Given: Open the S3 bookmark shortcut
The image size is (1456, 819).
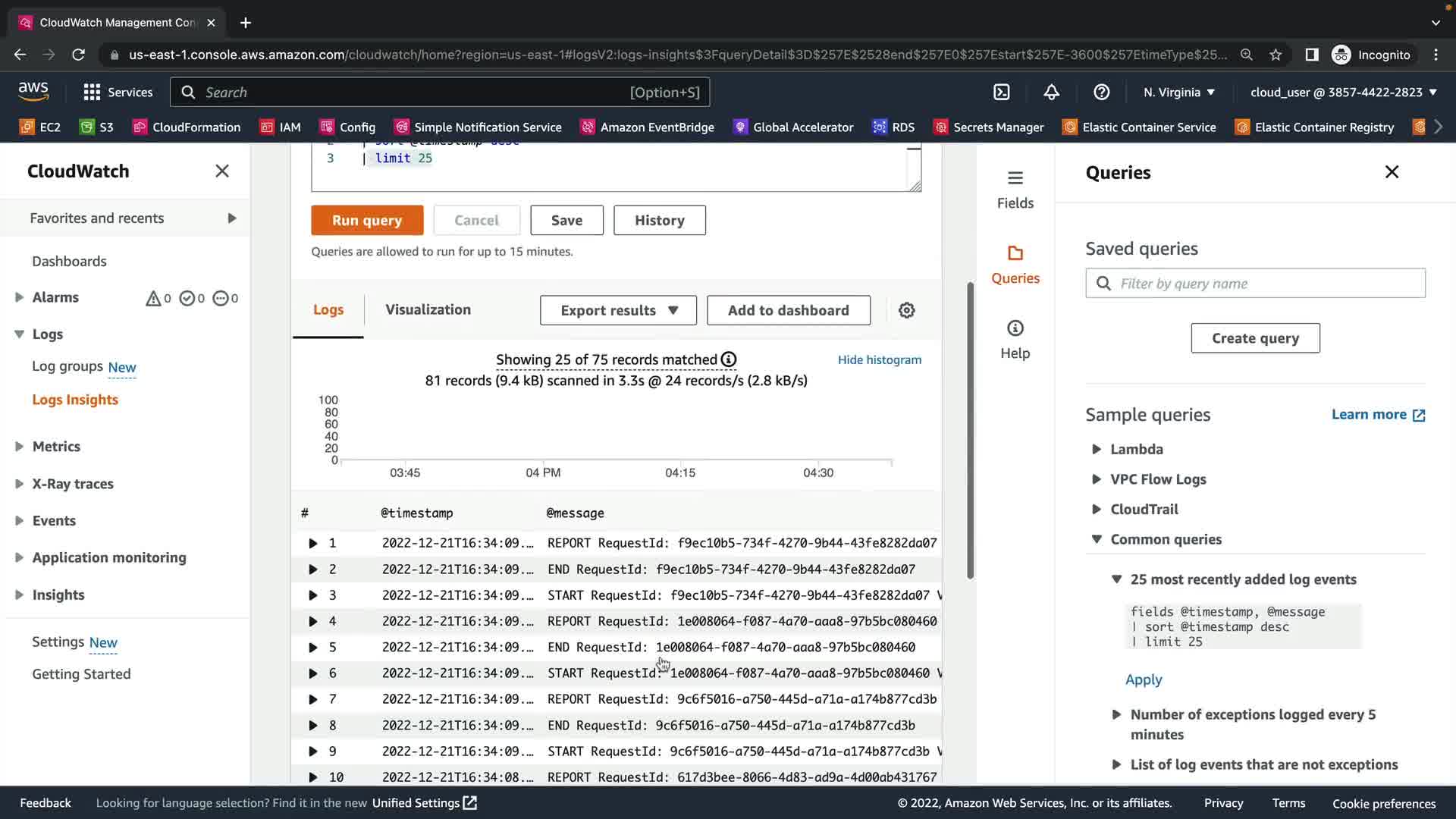Looking at the screenshot, I should pos(96,127).
